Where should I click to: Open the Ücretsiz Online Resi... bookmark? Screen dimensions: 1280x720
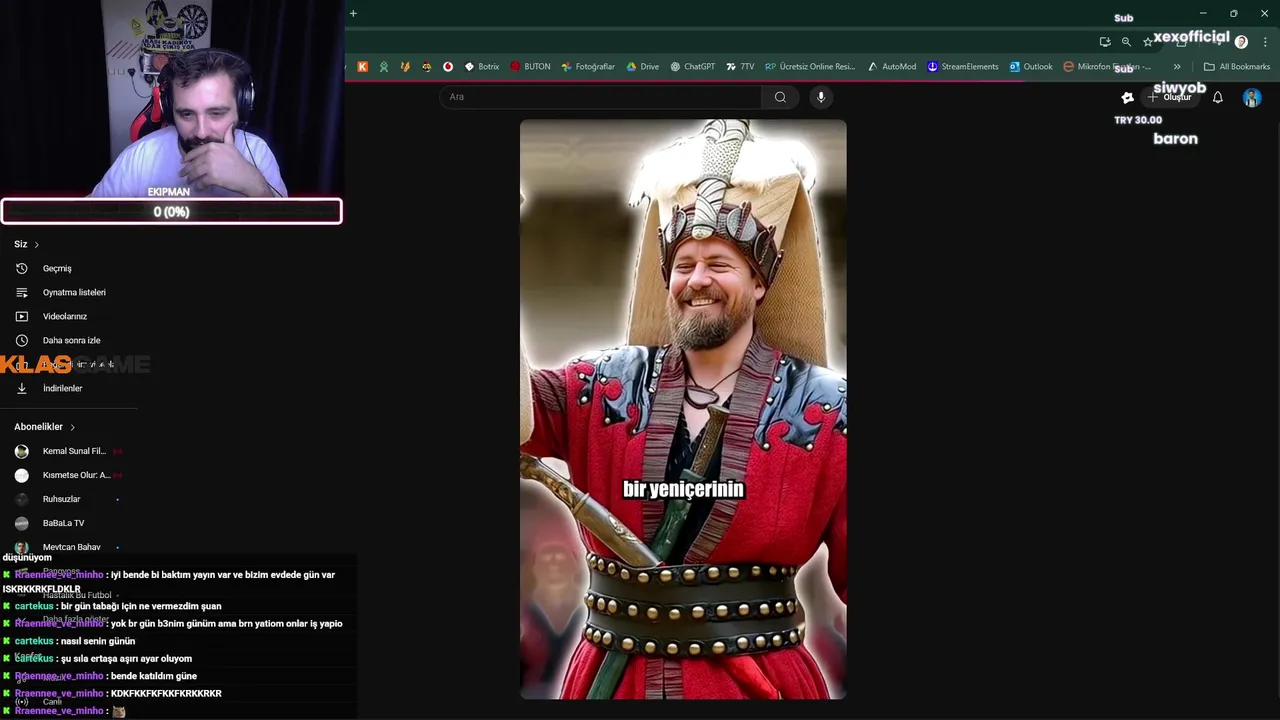(810, 67)
